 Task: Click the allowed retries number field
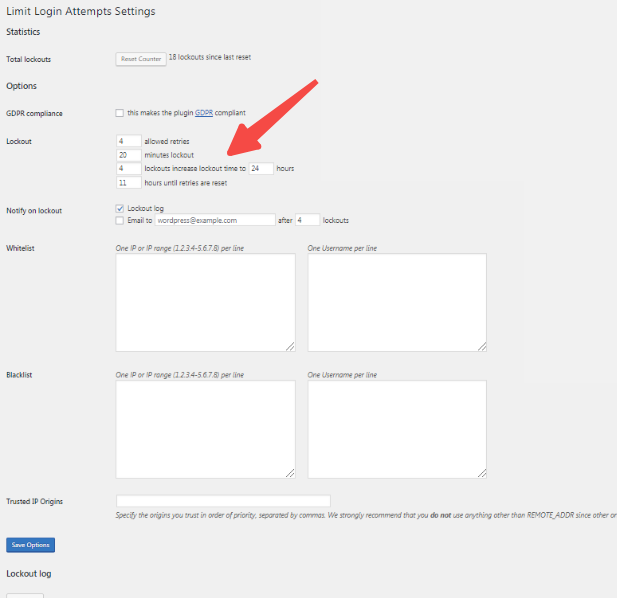pyautogui.click(x=128, y=141)
